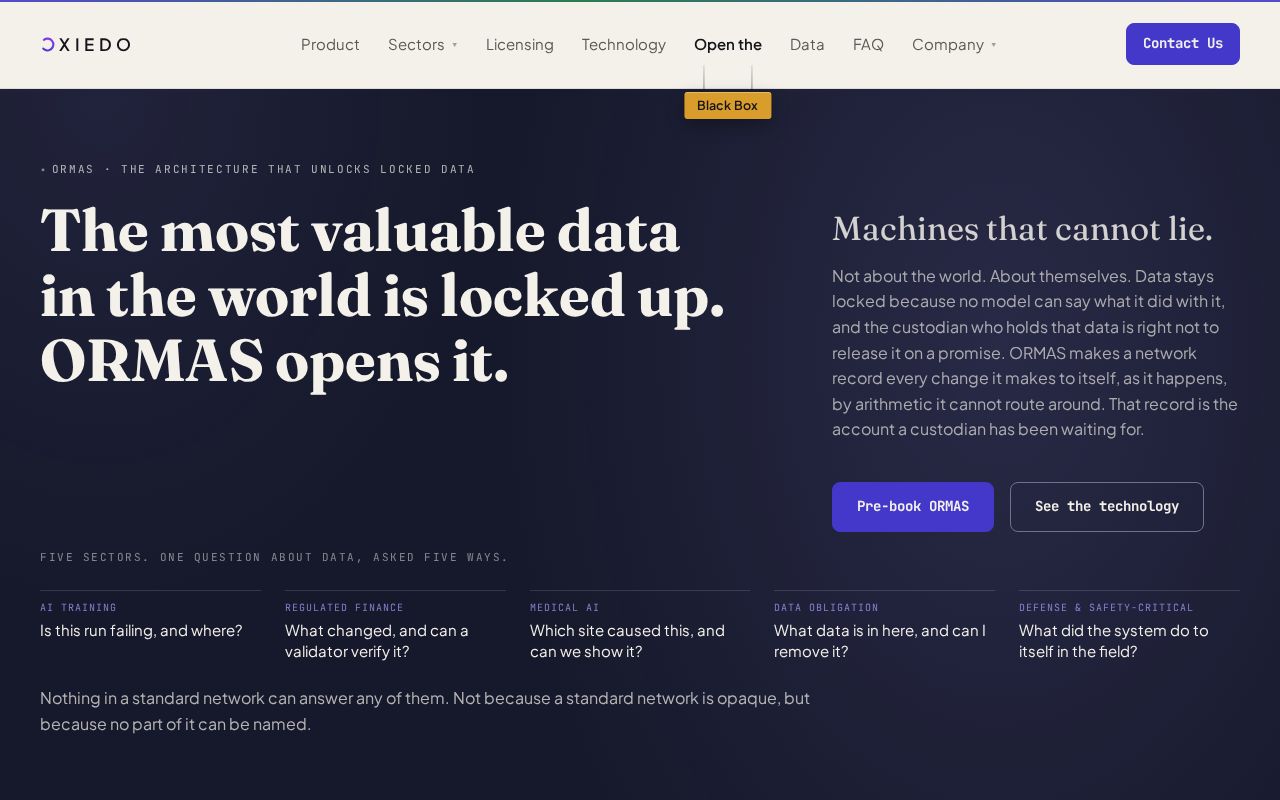1280x800 pixels.
Task: Click the headline "The most valuable data"
Action: pyautogui.click(x=360, y=231)
